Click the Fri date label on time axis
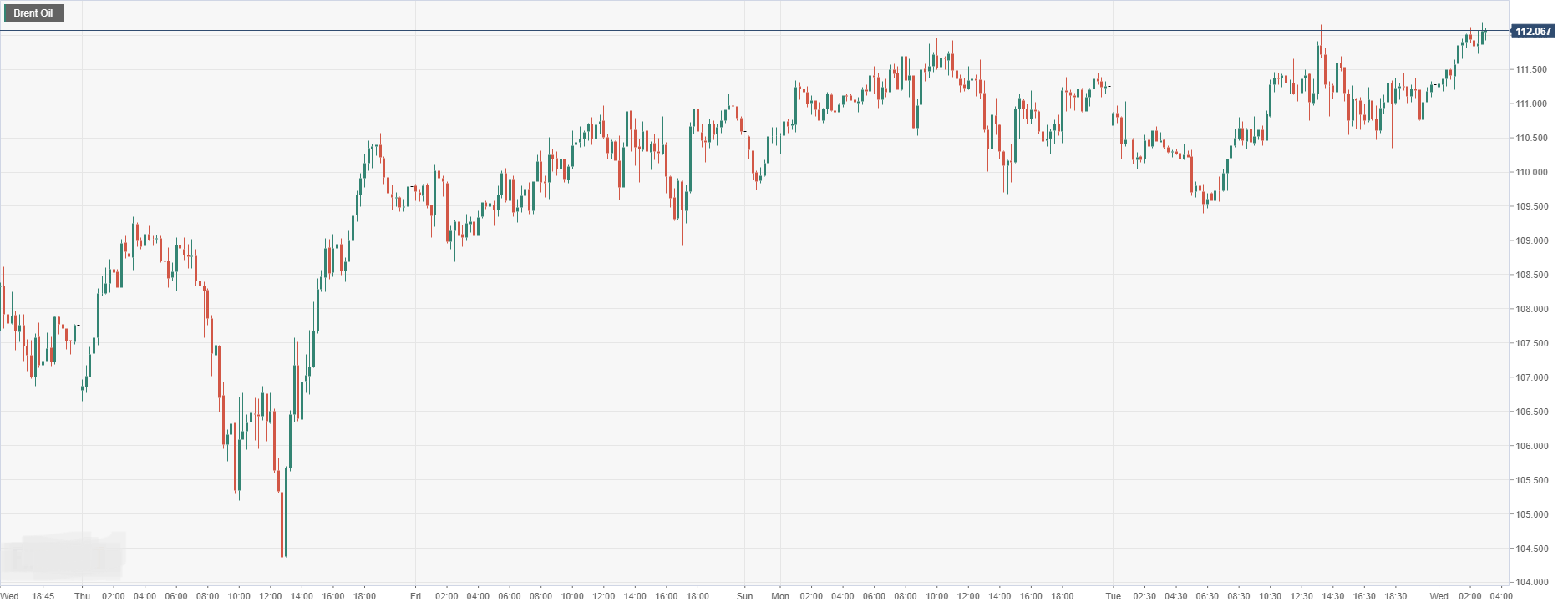Screen dimensions: 1568x607 415,596
